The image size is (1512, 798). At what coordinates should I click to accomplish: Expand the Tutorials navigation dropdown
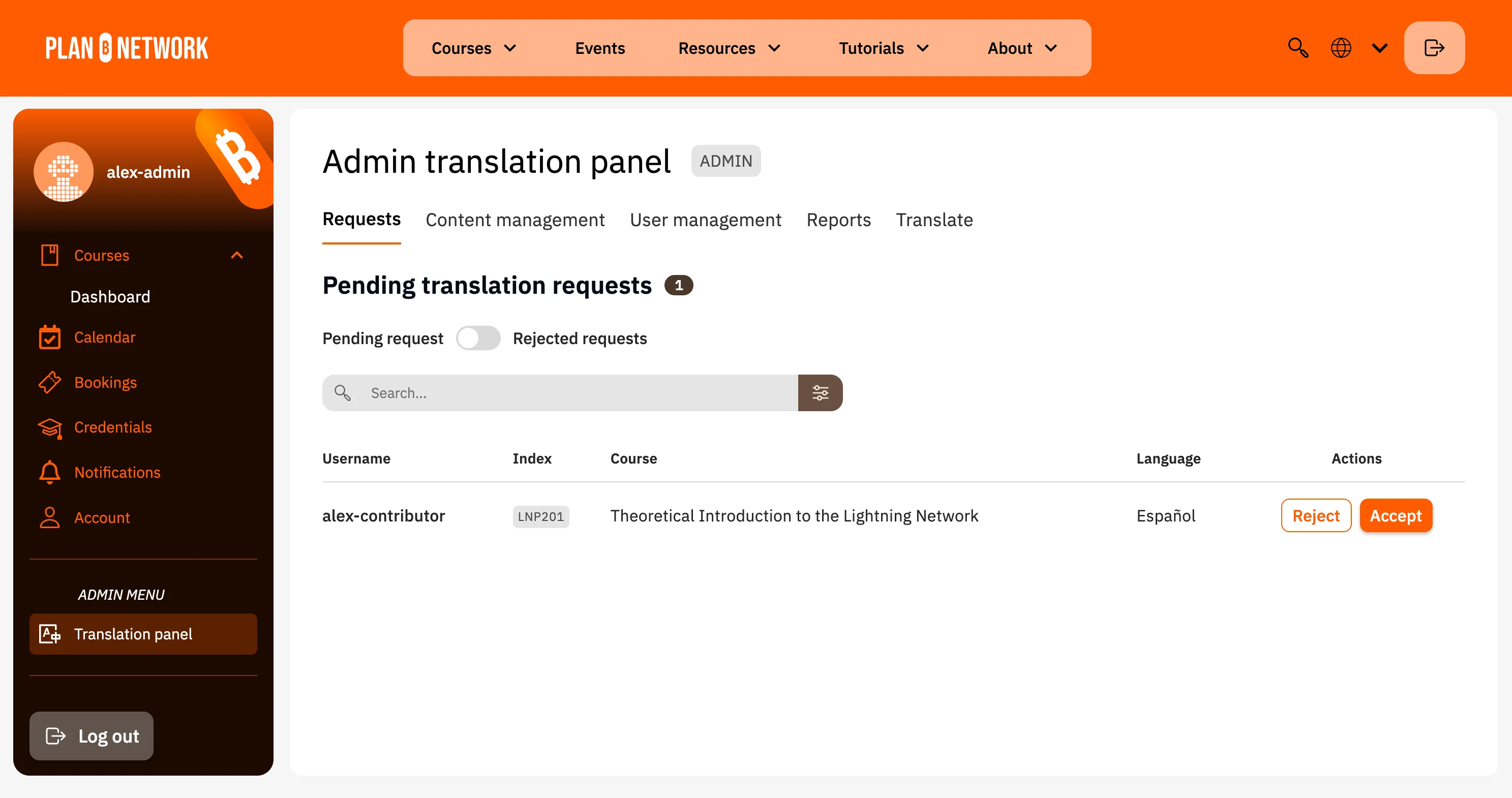click(884, 48)
